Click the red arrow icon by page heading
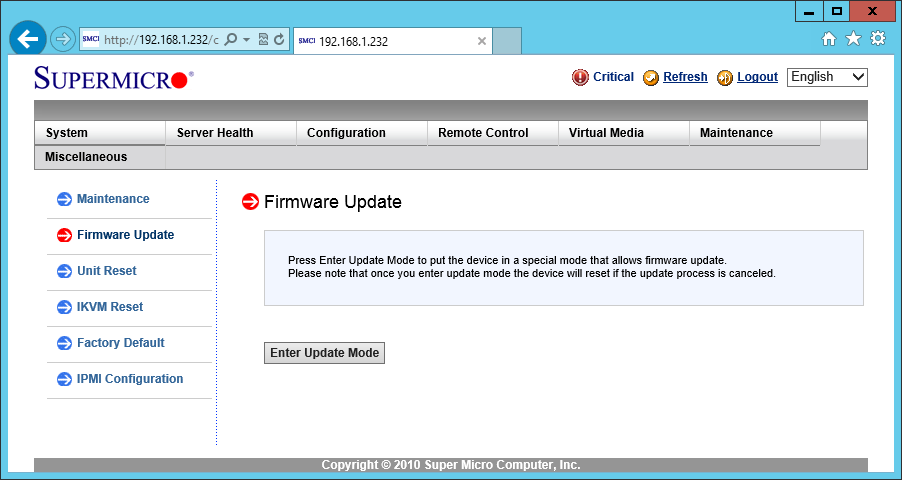Viewport: 902px width, 480px height. click(x=250, y=202)
